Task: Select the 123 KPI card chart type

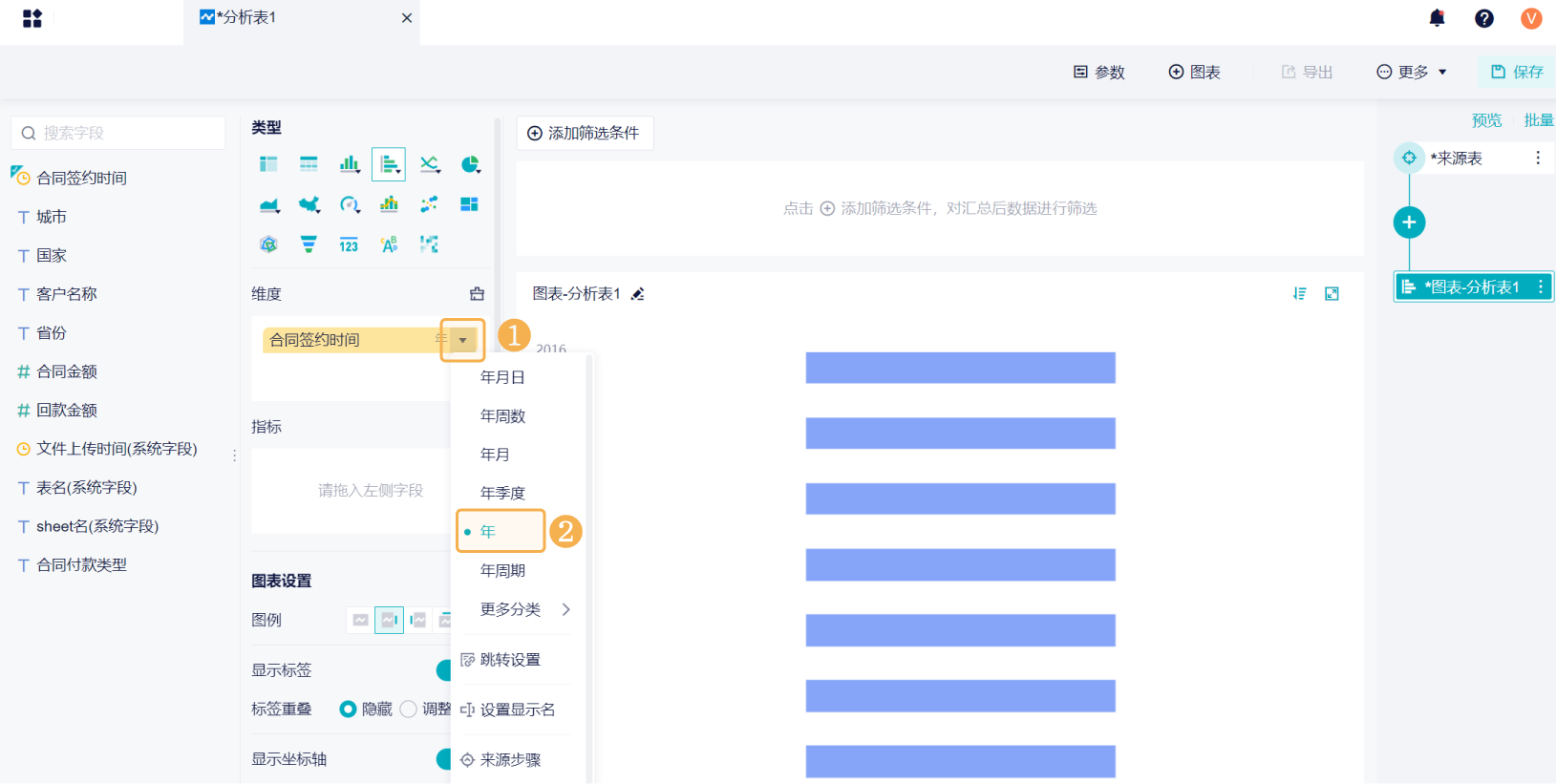Action: [x=349, y=244]
